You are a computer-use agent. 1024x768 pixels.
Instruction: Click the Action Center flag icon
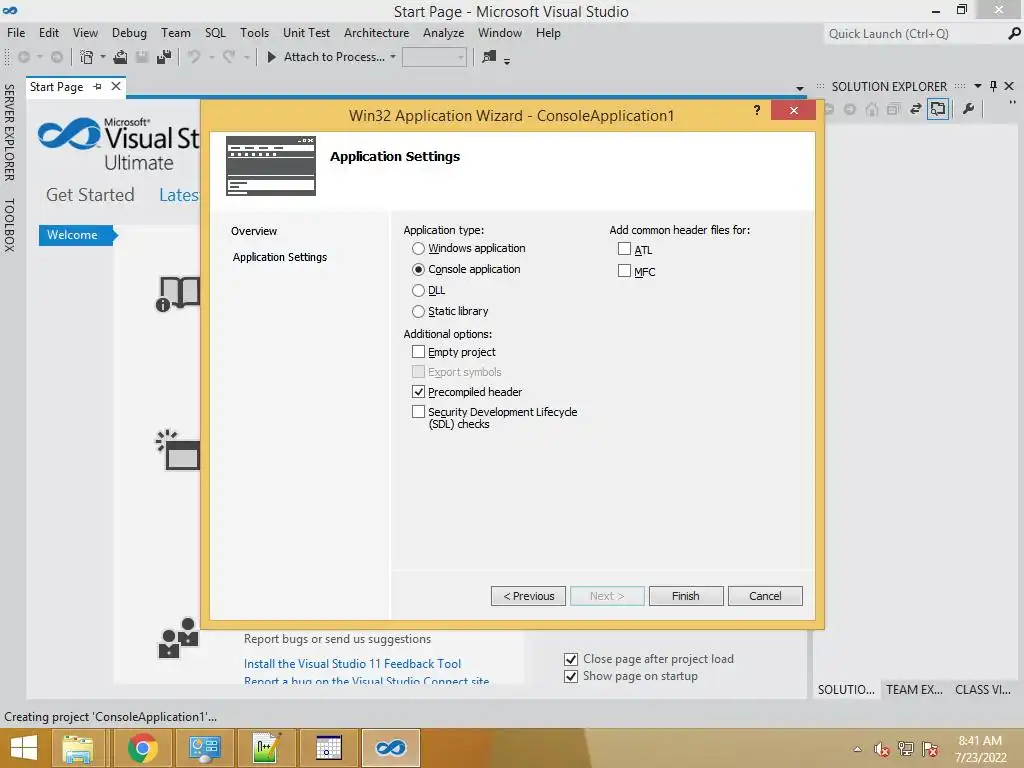(931, 749)
